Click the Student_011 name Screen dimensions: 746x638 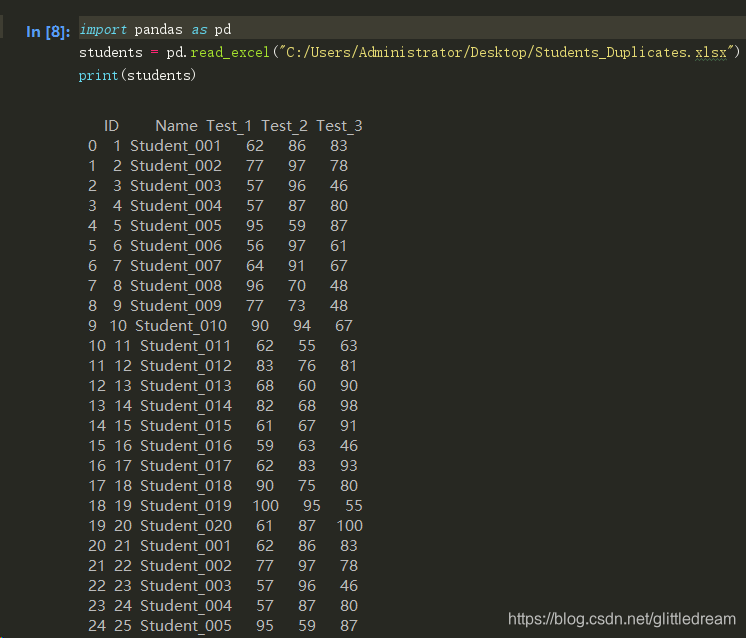pos(186,345)
